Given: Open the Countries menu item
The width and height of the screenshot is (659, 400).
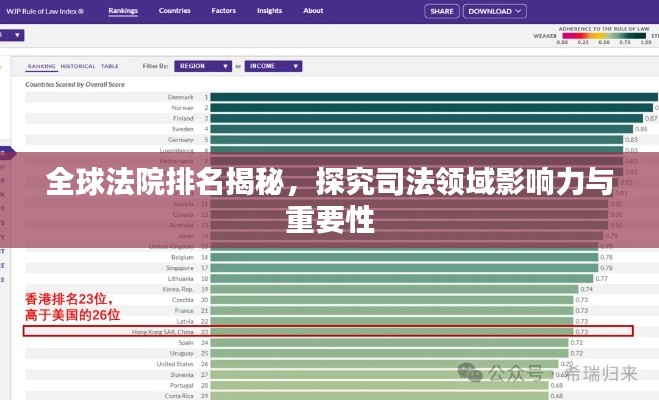Looking at the screenshot, I should tap(174, 11).
